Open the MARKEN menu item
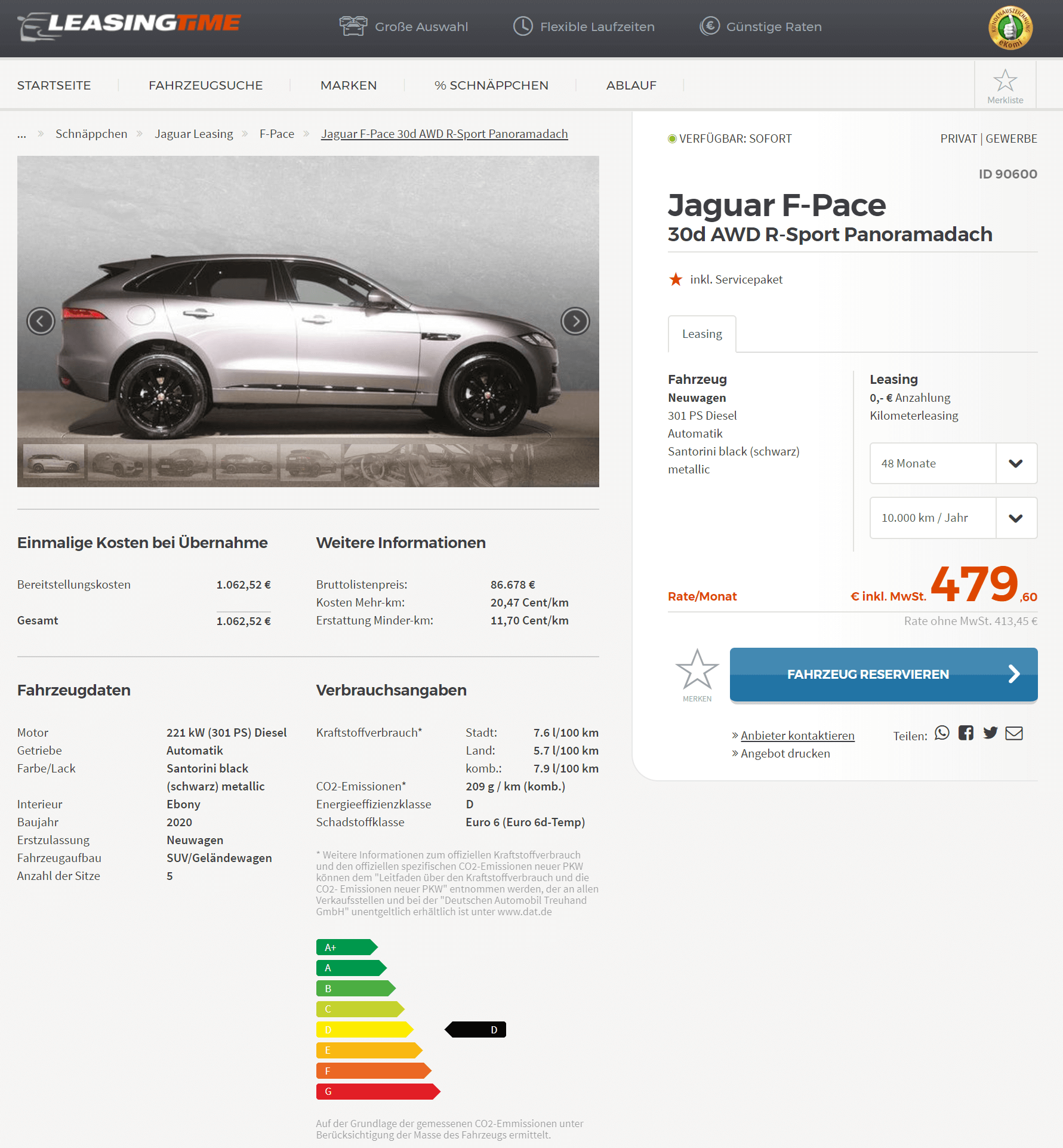This screenshot has height=1148, width=1063. pyautogui.click(x=349, y=85)
